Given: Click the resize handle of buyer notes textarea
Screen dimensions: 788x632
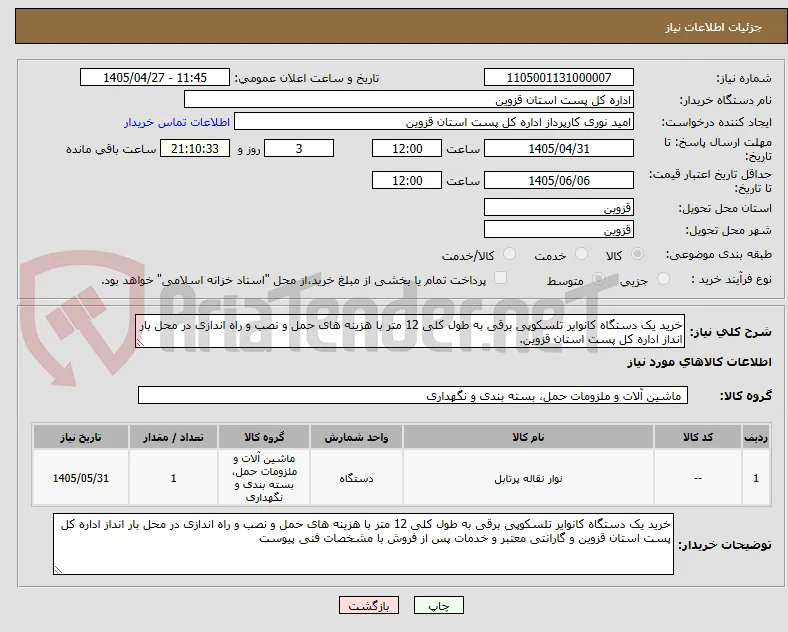Looking at the screenshot, I should tap(58, 570).
